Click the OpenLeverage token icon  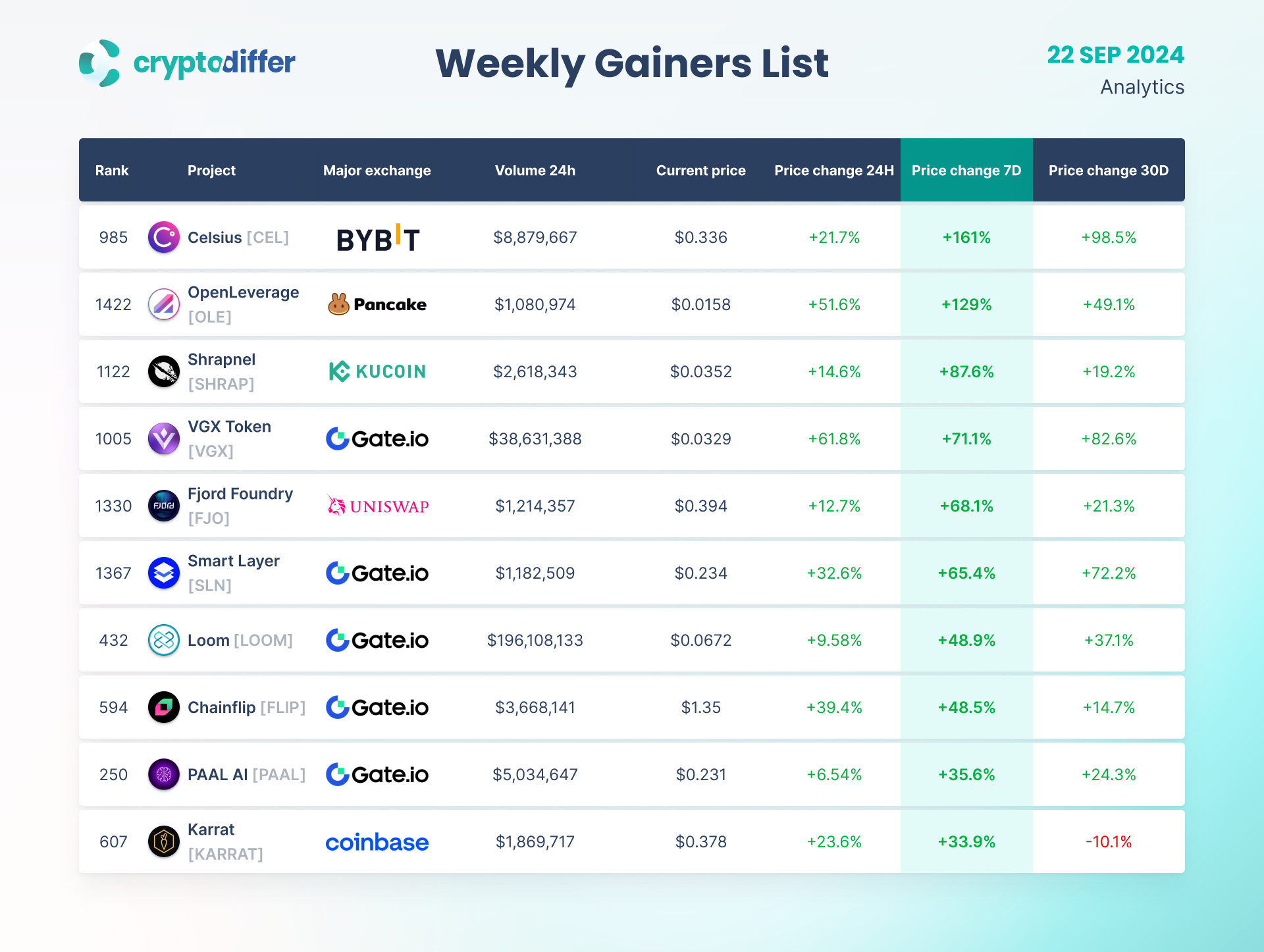point(164,304)
